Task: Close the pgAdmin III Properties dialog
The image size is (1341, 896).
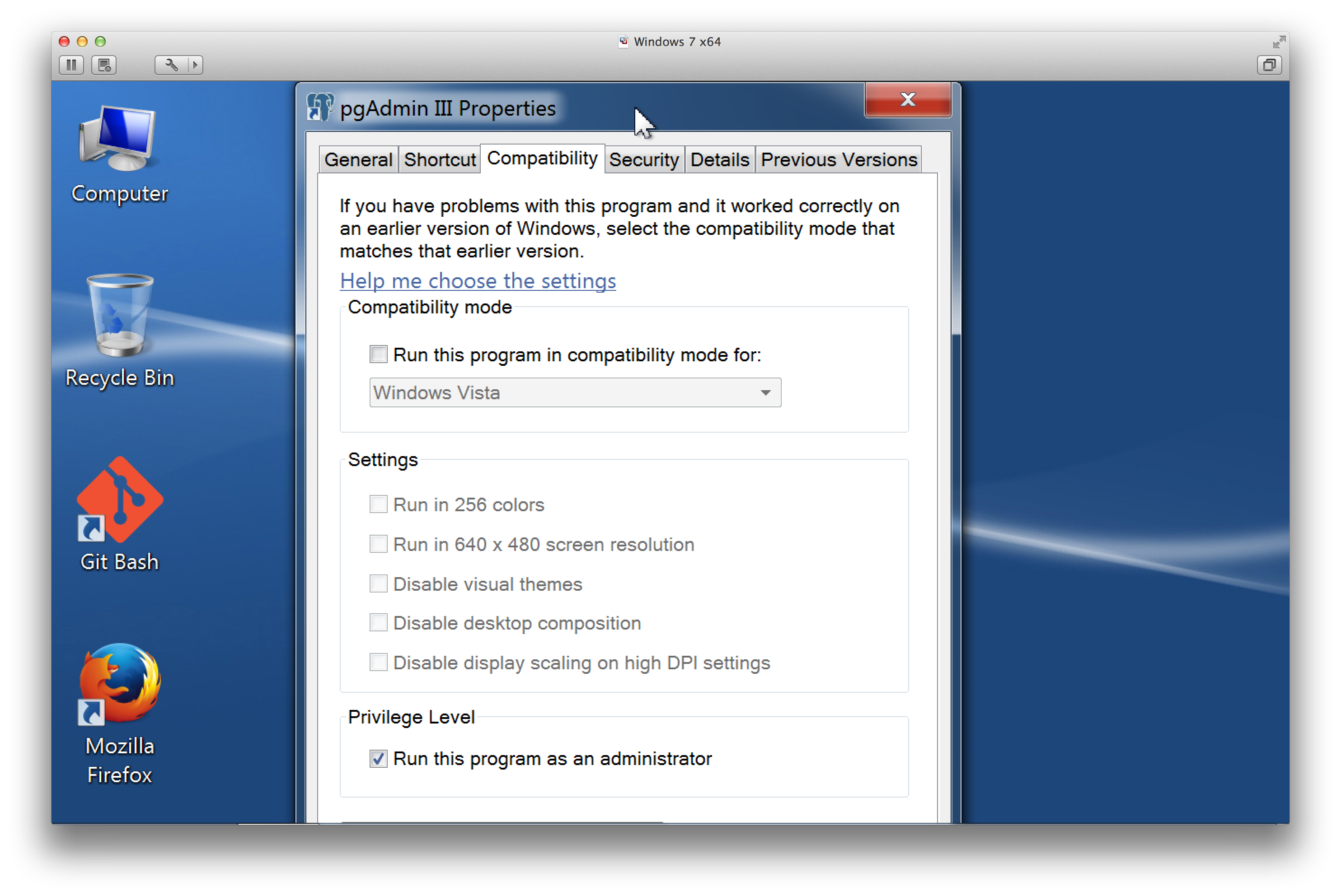Action: 907,99
